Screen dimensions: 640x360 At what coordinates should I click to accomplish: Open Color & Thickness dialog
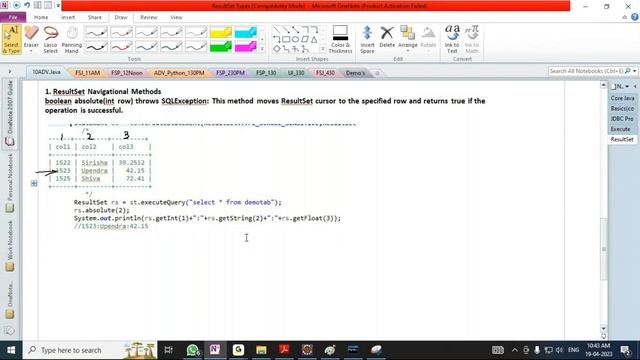point(340,40)
